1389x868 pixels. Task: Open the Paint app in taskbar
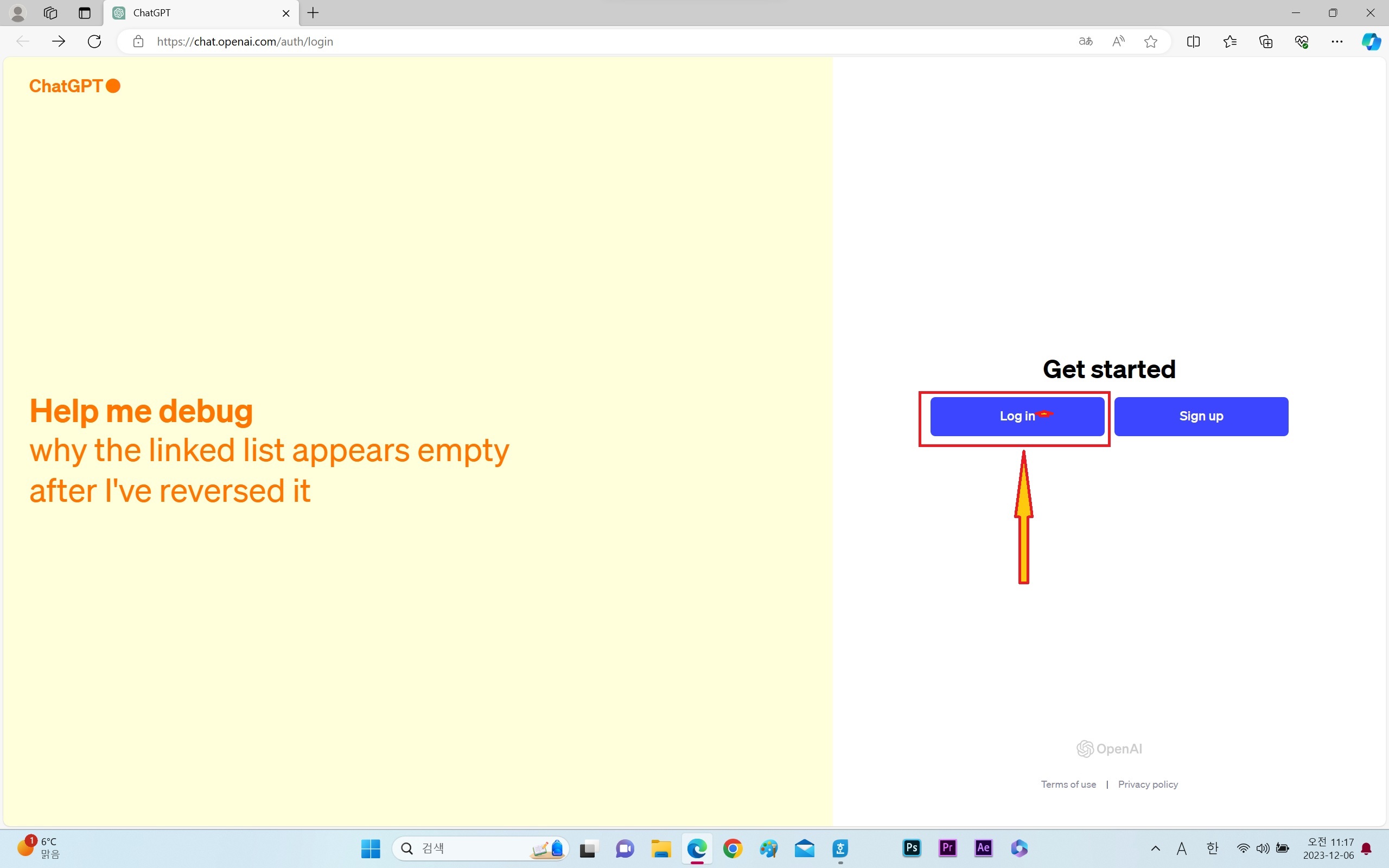click(x=768, y=848)
